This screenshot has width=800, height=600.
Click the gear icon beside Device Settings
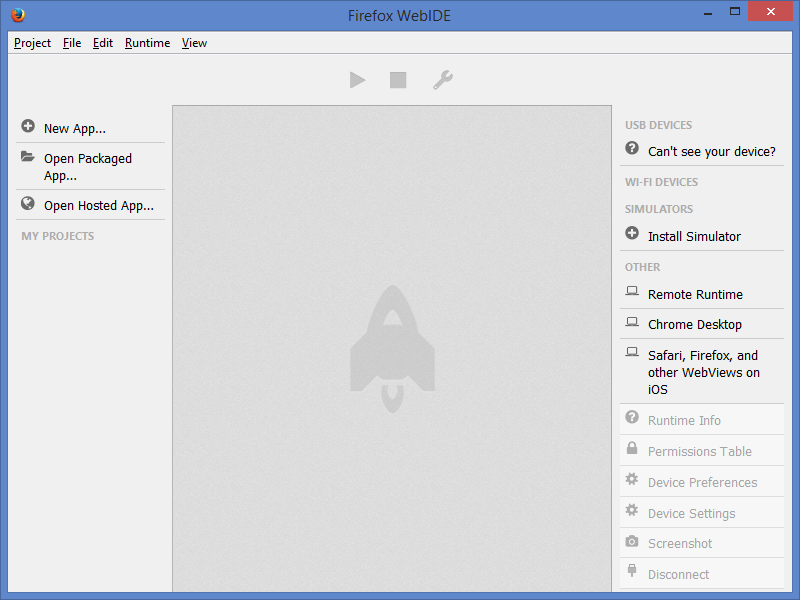pyautogui.click(x=632, y=510)
